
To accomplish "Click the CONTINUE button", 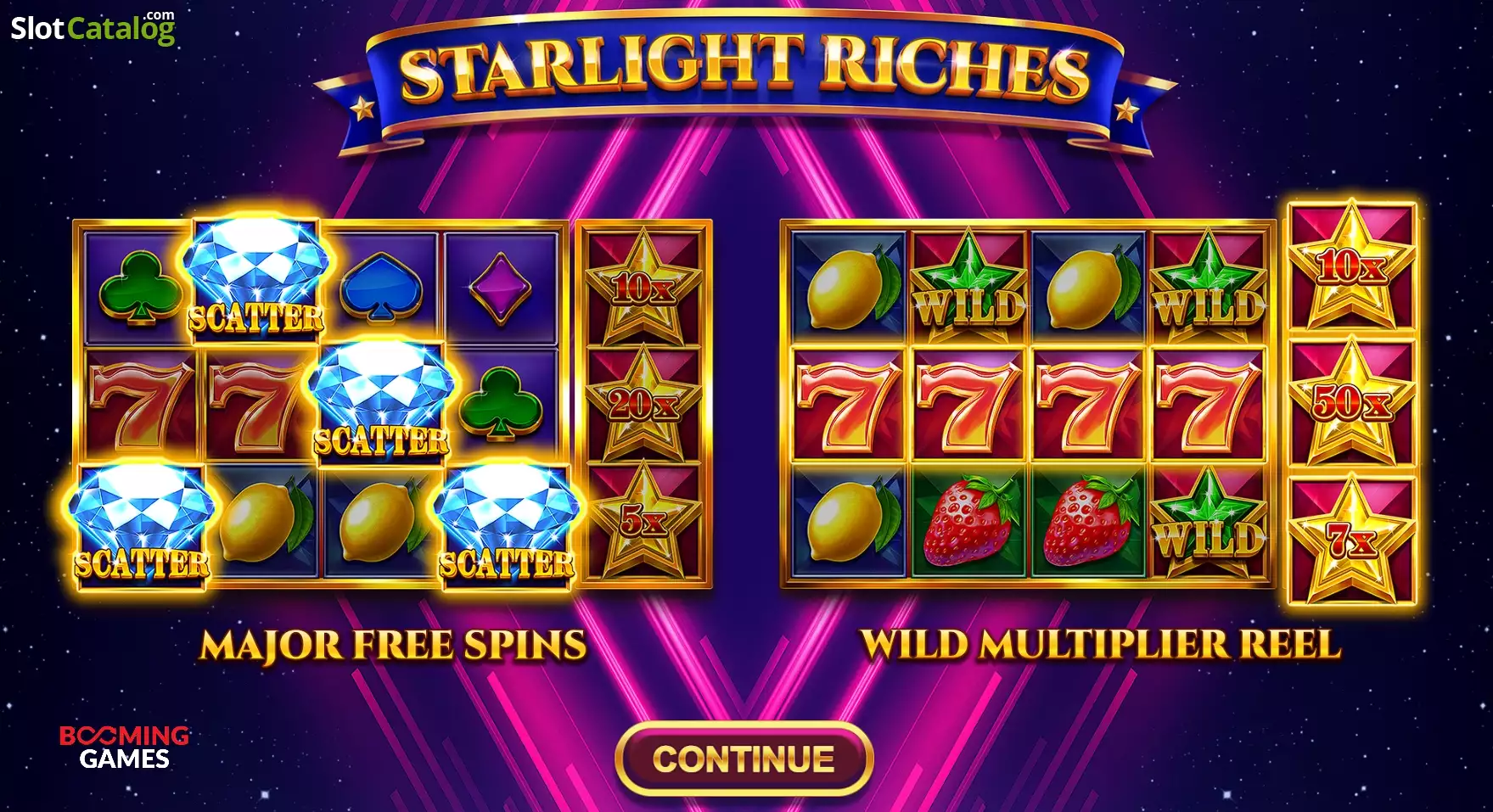I will [744, 759].
